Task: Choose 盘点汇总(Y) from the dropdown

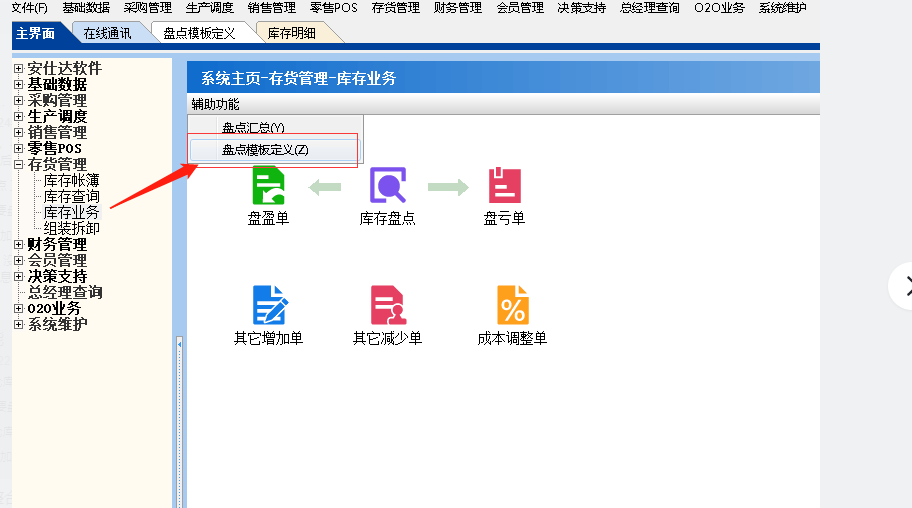Action: click(275, 127)
